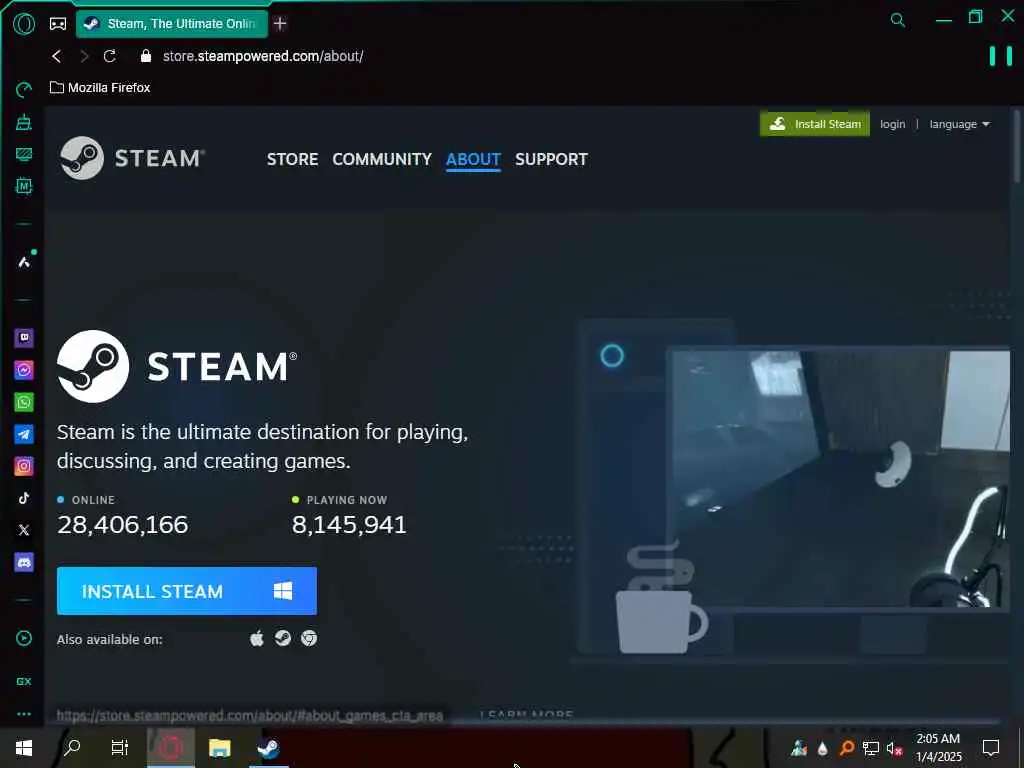
Task: Open Discord in the sidebar
Action: coord(24,562)
